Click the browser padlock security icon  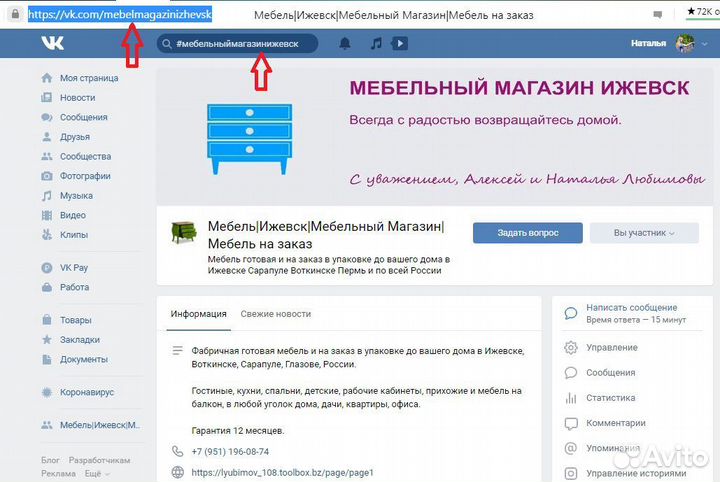[15, 14]
